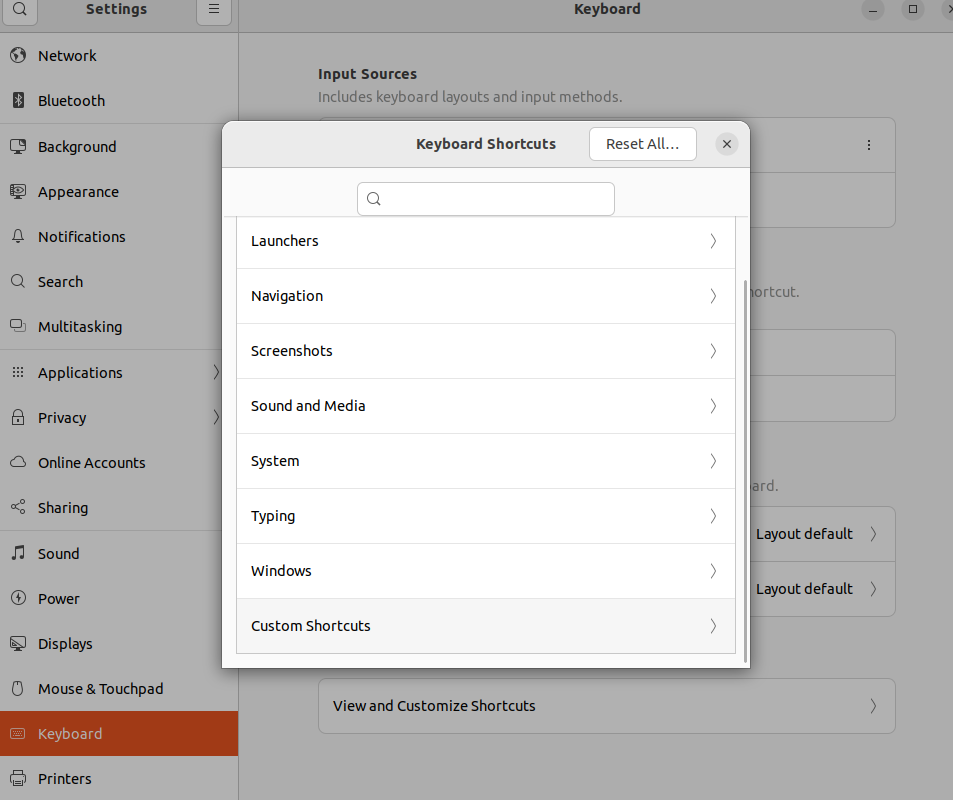Image resolution: width=953 pixels, height=800 pixels.
Task: Click the first Layout default row
Action: (822, 534)
